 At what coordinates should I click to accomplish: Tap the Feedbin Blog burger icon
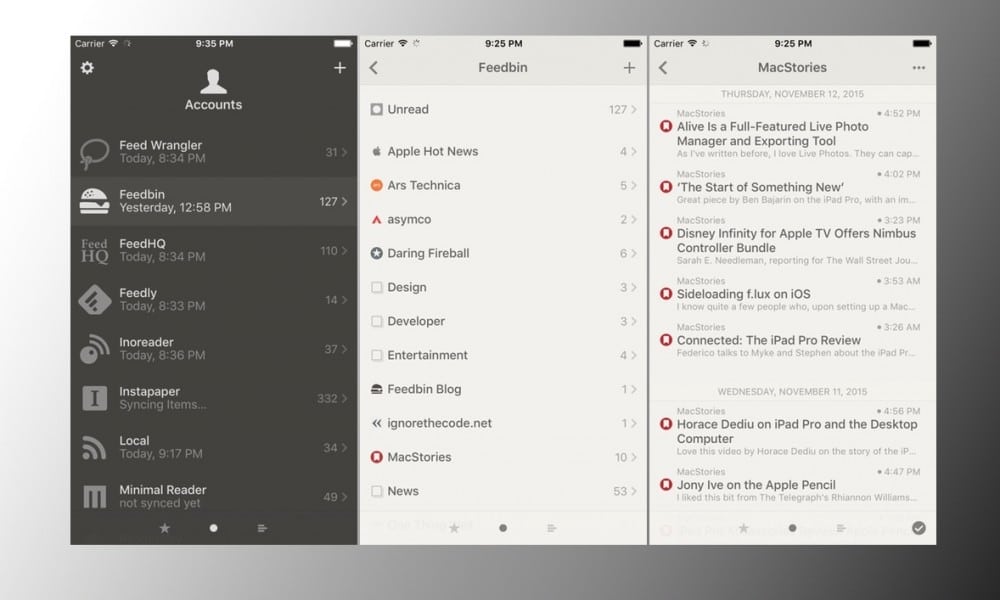click(376, 389)
